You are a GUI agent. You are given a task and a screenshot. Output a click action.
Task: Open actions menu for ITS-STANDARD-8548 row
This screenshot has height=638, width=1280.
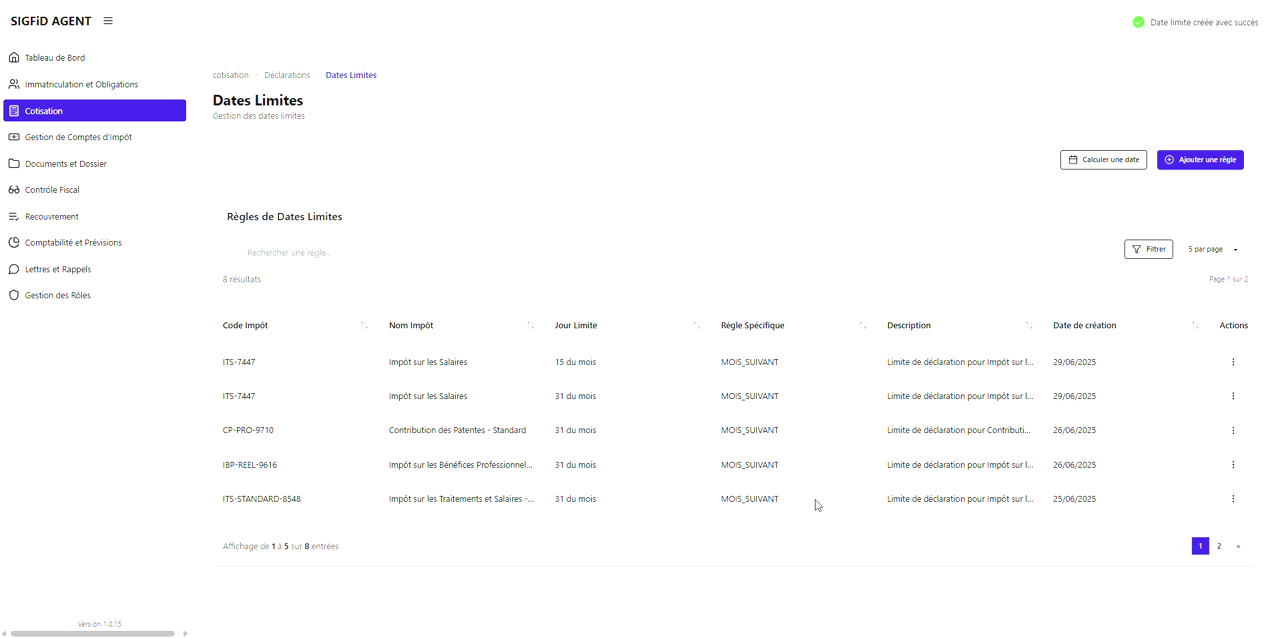(1233, 499)
